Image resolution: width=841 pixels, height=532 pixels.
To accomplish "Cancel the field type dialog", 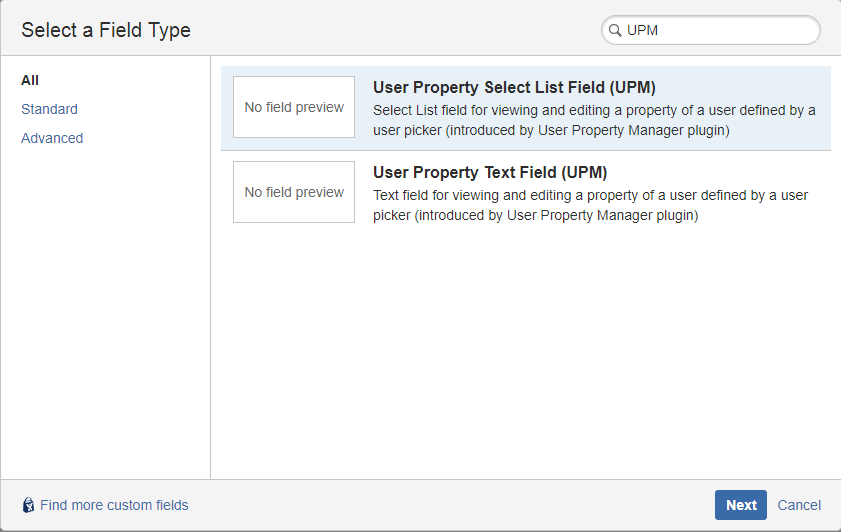I will click(x=799, y=505).
